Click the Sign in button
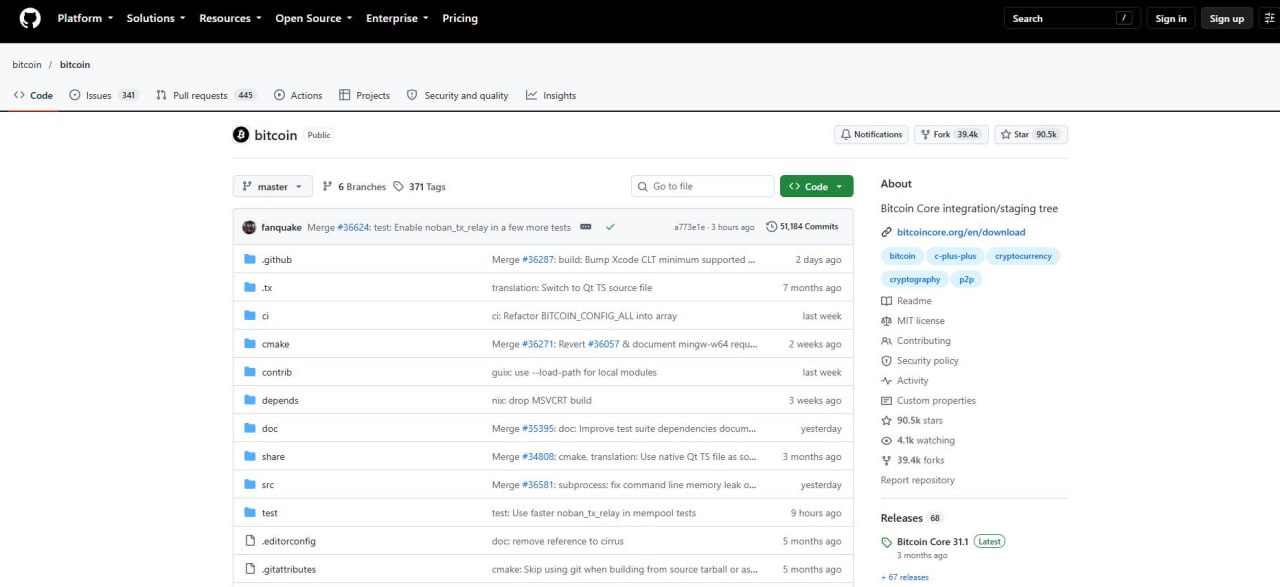The image size is (1280, 587). point(1171,18)
